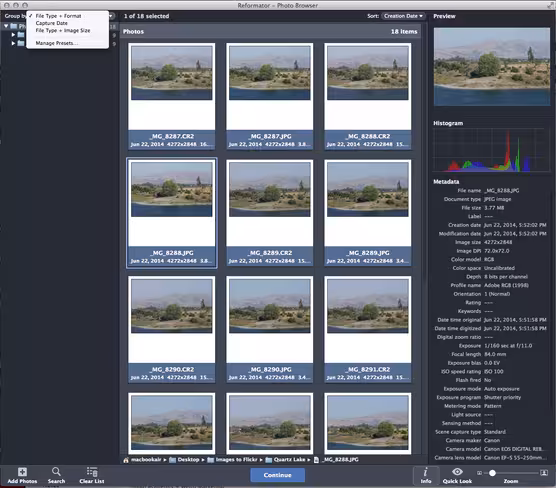
Task: Click the home icon in path bar
Action: (126, 460)
